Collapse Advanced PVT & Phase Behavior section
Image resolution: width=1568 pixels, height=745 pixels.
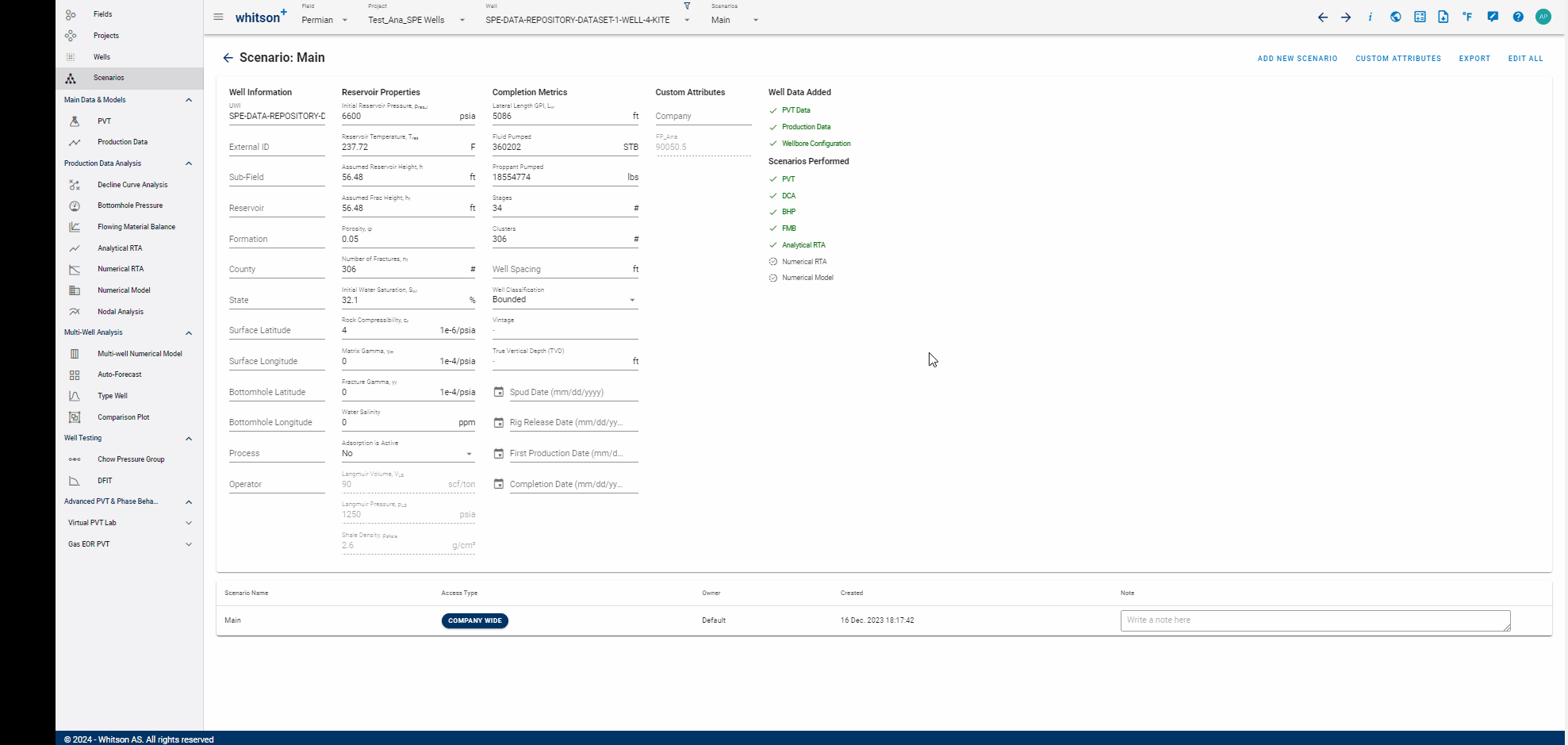click(x=189, y=501)
